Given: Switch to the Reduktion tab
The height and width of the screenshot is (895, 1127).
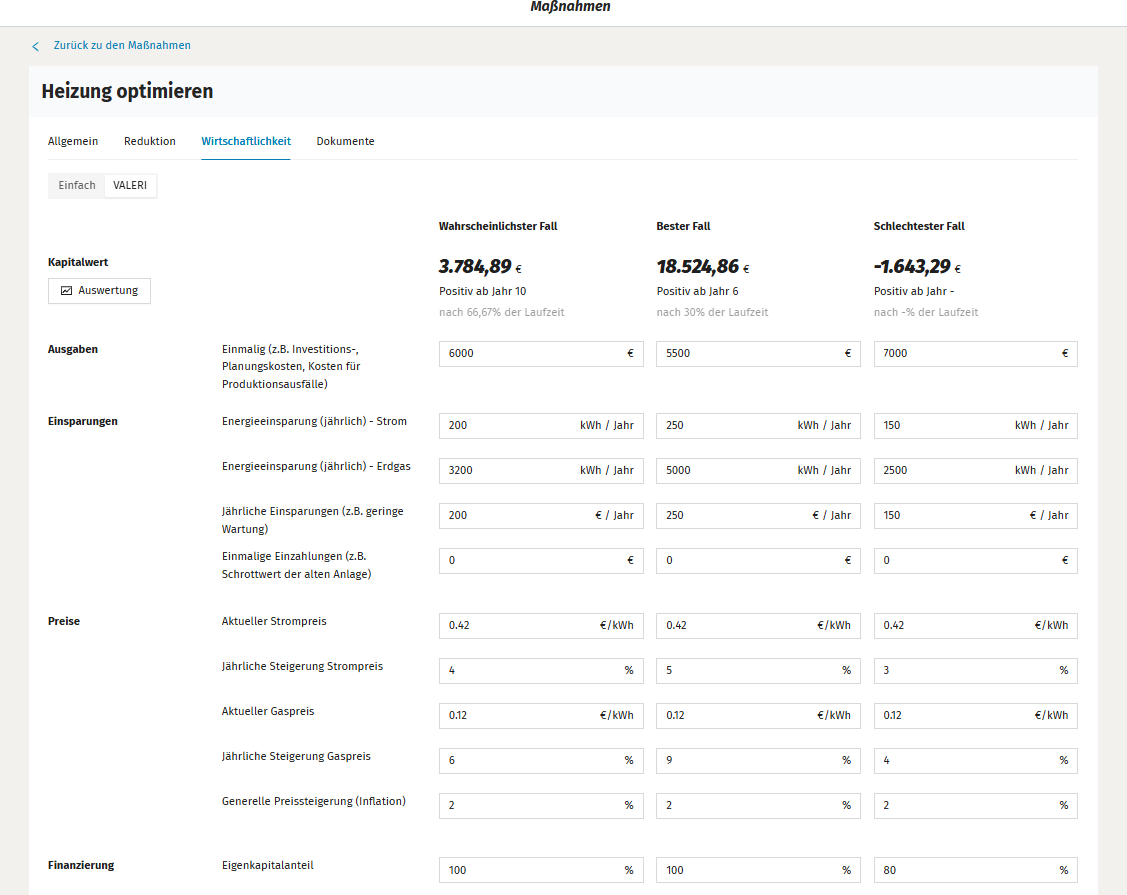Looking at the screenshot, I should click(149, 141).
